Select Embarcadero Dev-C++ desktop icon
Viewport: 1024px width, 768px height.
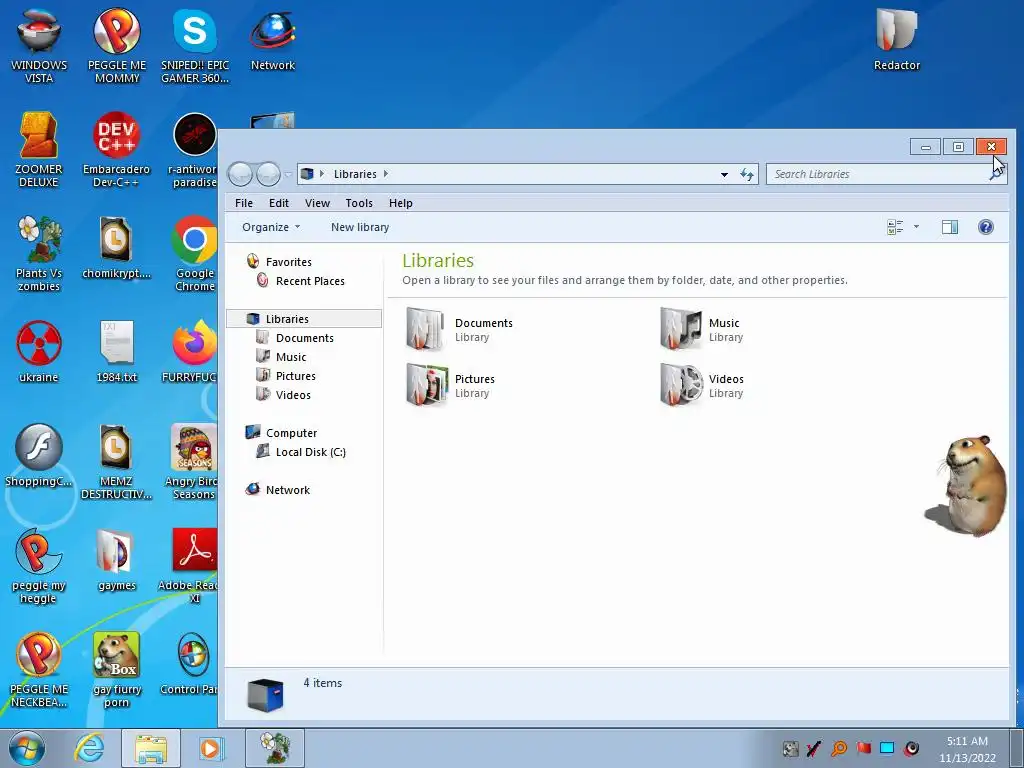[116, 150]
